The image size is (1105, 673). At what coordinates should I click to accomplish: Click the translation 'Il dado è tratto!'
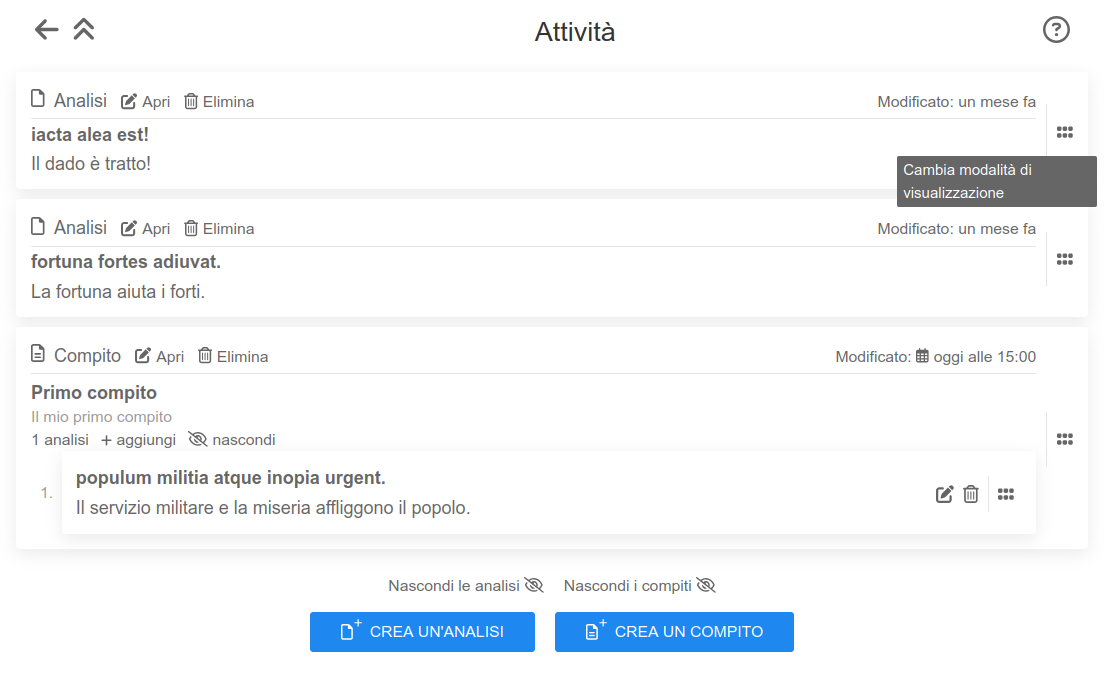click(x=91, y=163)
